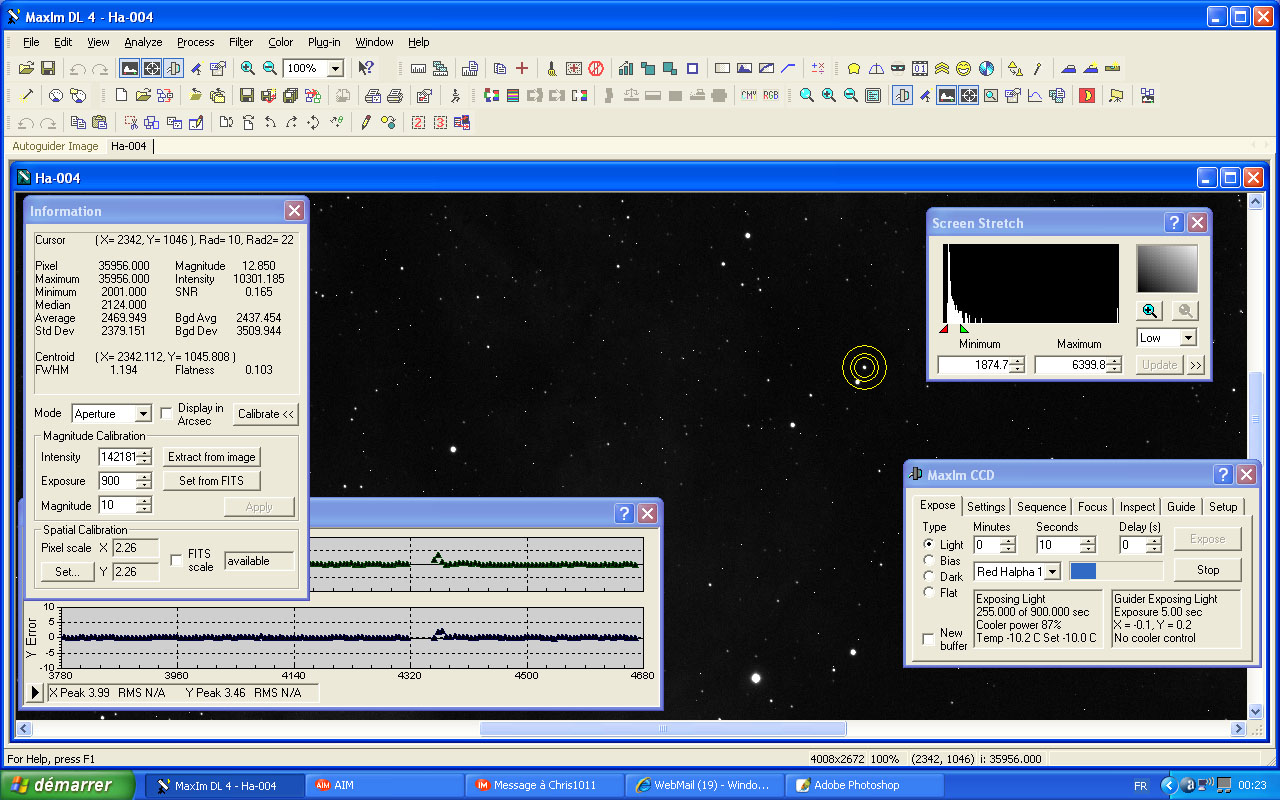This screenshot has height=800, width=1280.
Task: Click the pixel math plus-minus-times toolbar icon
Action: 818,68
